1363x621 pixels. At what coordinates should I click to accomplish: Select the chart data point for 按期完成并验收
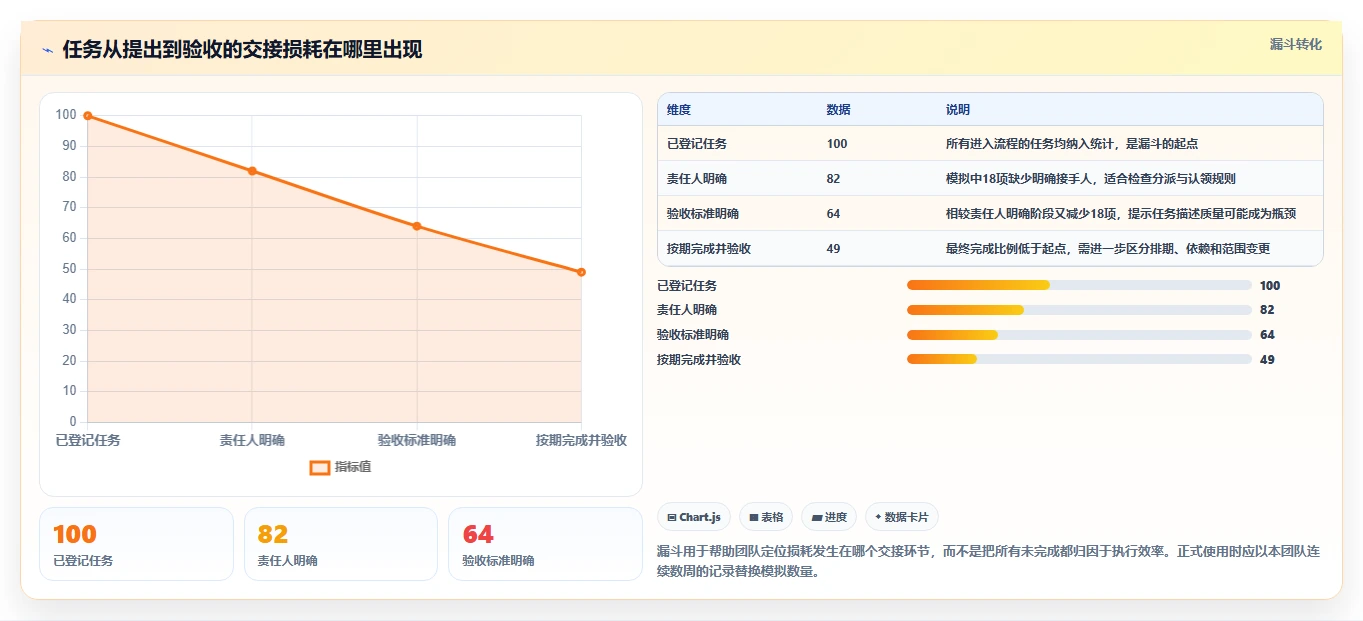click(x=581, y=272)
